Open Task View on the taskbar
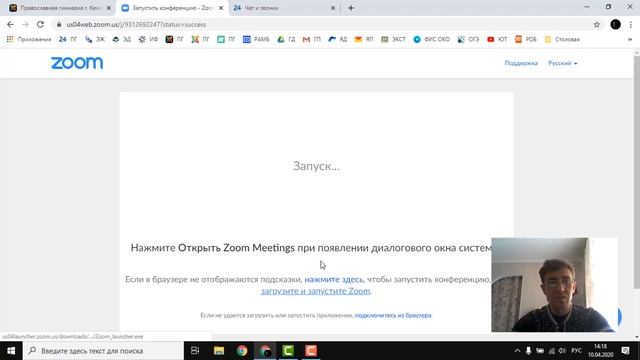 point(195,351)
